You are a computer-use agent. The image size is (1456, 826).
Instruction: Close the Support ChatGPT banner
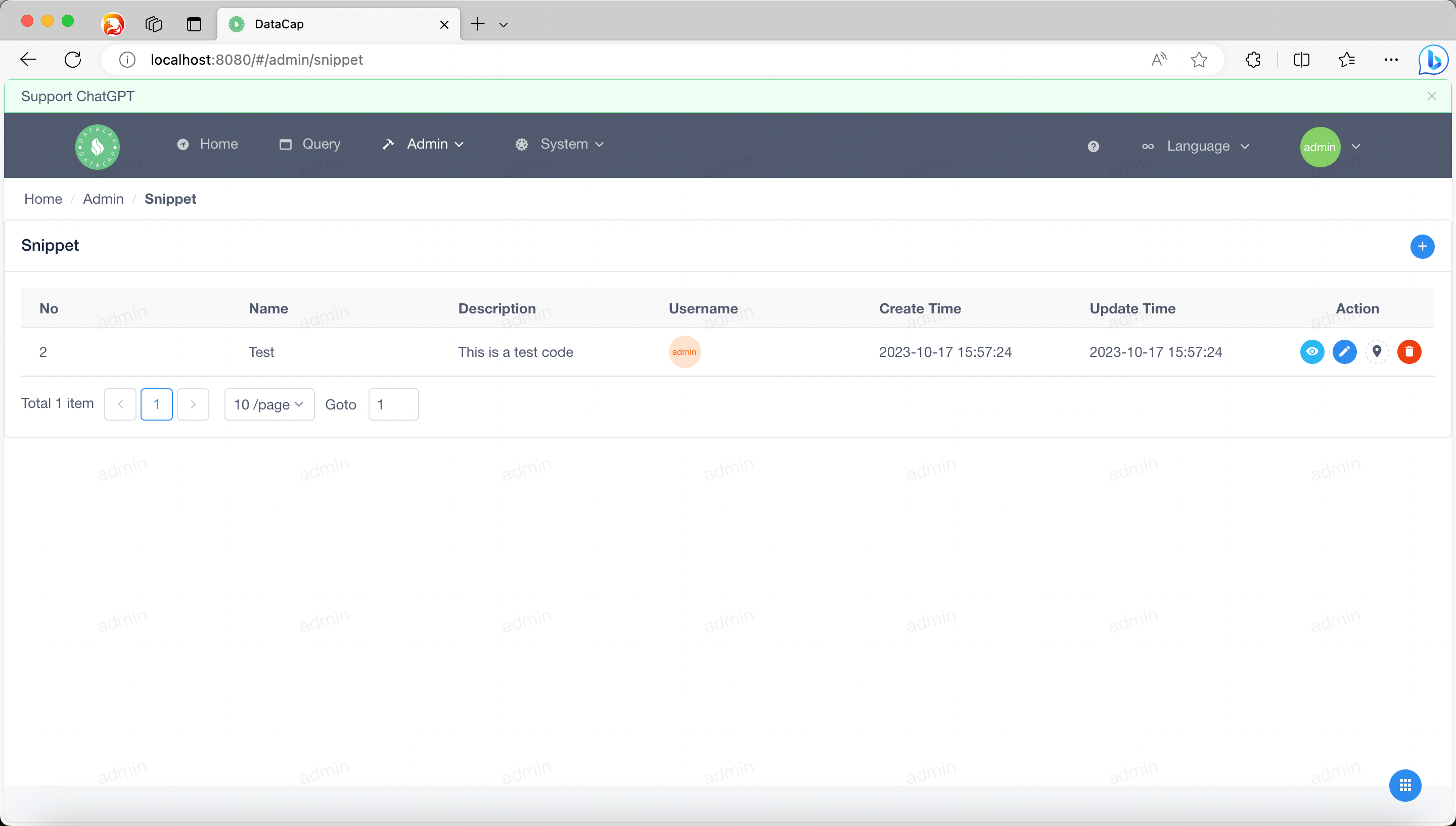click(x=1431, y=96)
